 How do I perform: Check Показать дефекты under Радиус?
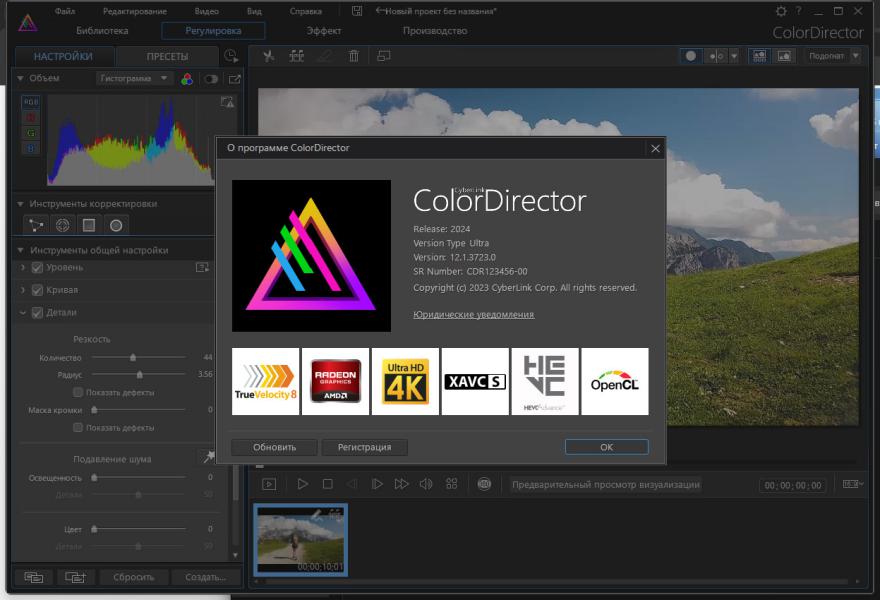pyautogui.click(x=78, y=392)
